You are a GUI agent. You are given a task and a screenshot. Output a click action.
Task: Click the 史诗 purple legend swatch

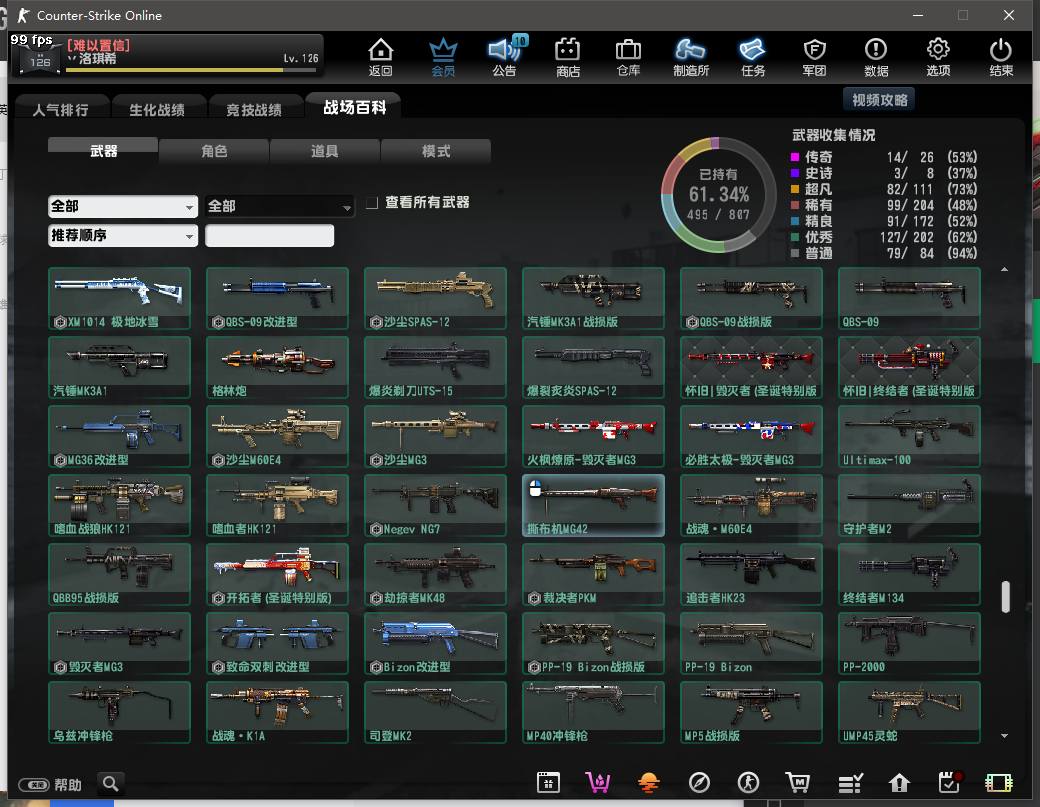(x=795, y=173)
